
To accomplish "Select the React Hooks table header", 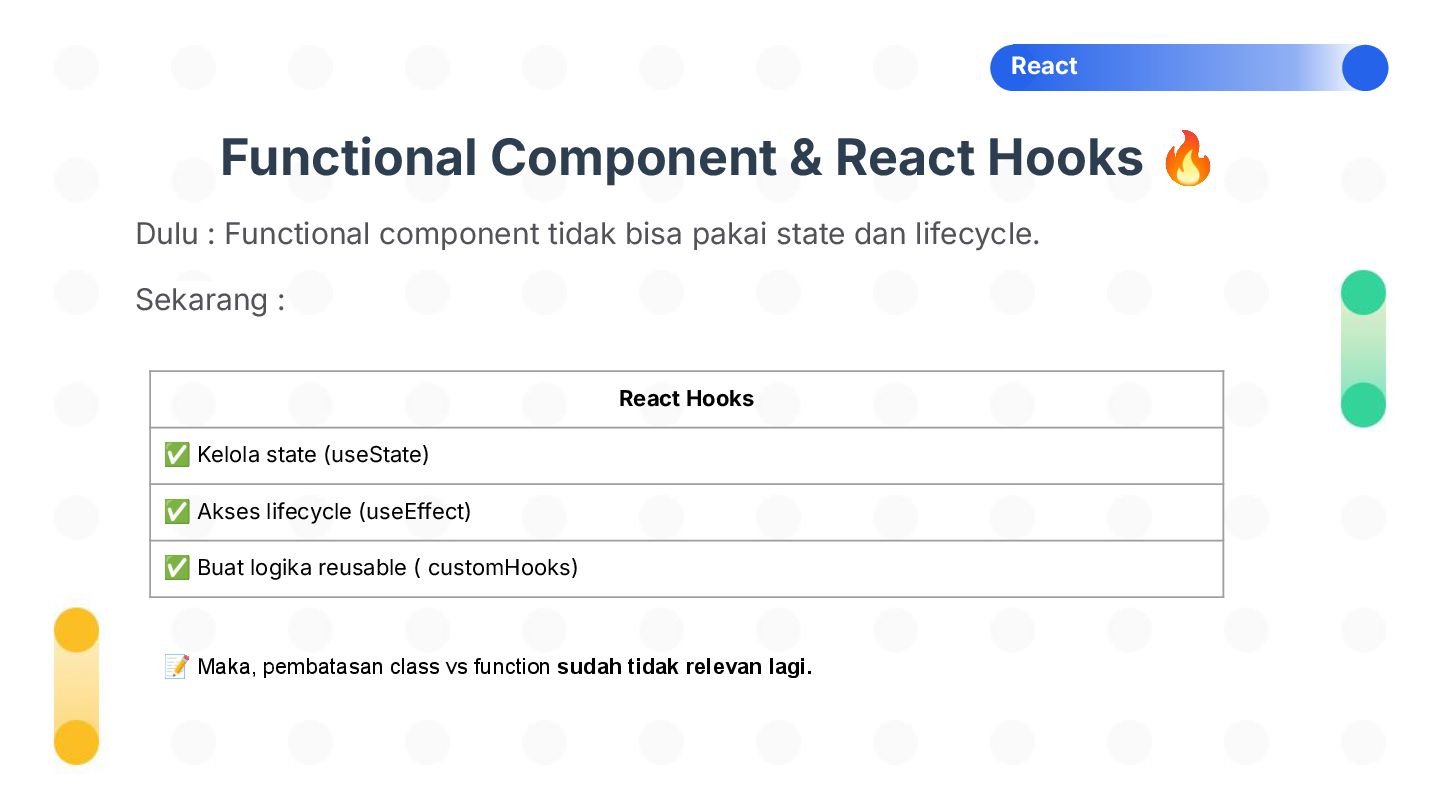I will 686,398.
